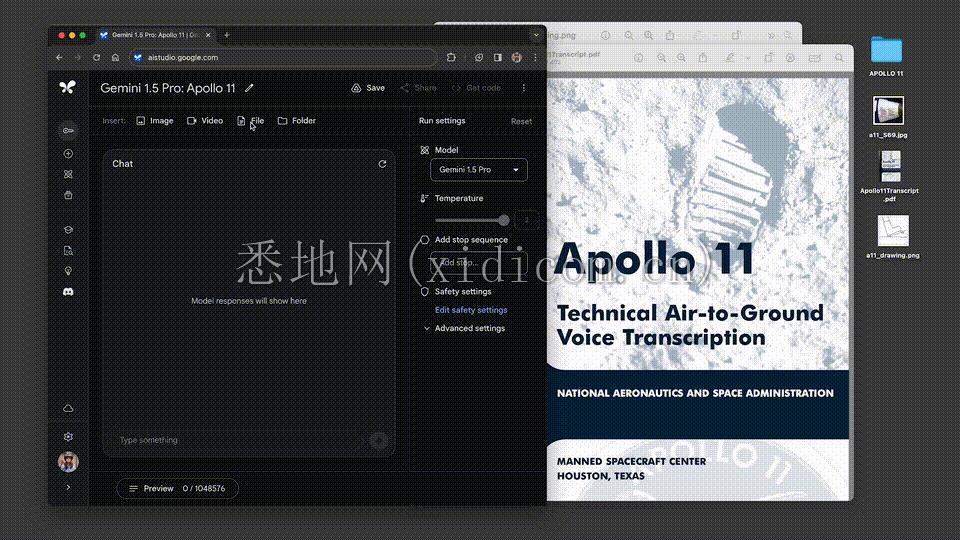Viewport: 960px width, 540px height.
Task: Click the Discord icon in left sidebar
Action: [68, 291]
